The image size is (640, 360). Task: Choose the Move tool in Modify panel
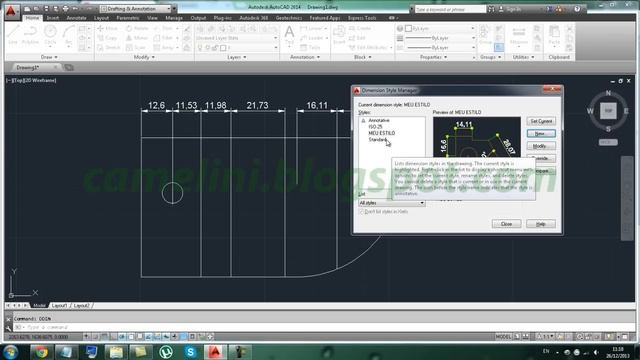(107, 29)
